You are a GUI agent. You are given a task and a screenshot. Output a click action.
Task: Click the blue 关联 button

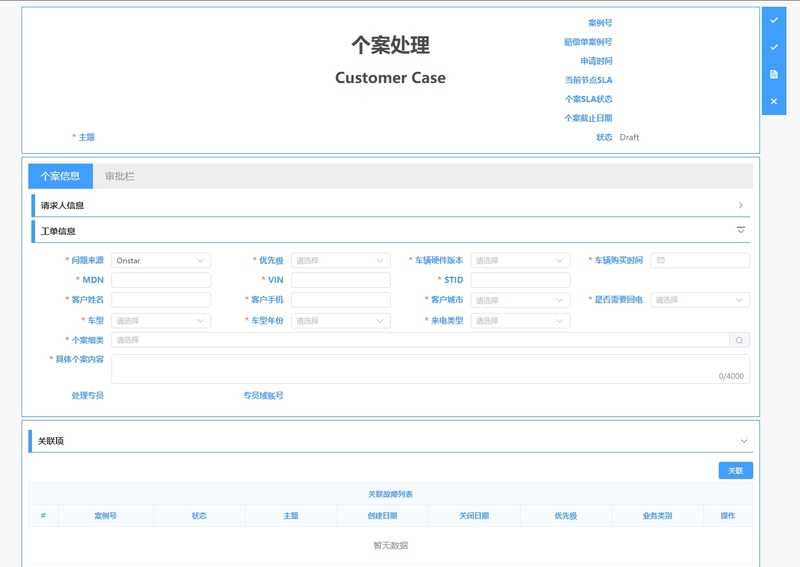[736, 471]
